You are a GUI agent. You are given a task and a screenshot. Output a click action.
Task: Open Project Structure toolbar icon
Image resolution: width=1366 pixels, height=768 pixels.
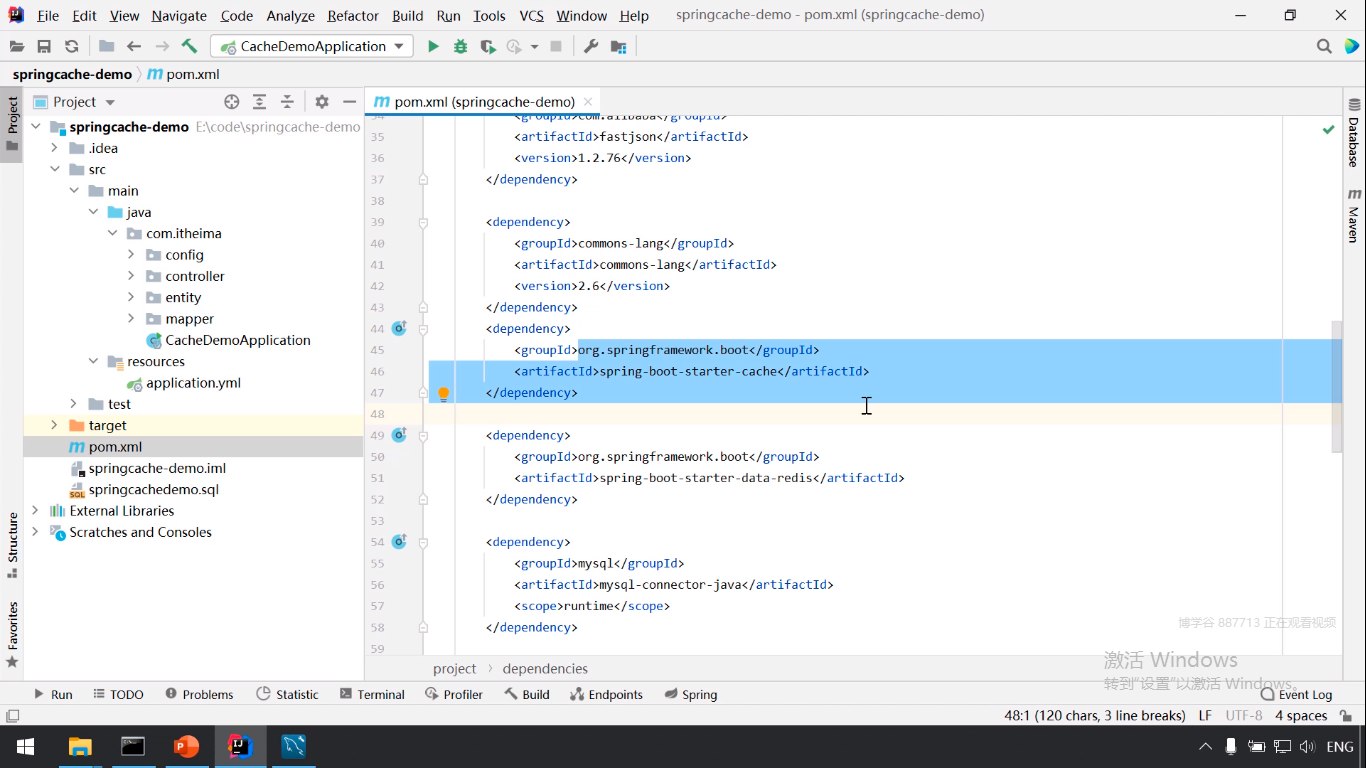tap(618, 46)
